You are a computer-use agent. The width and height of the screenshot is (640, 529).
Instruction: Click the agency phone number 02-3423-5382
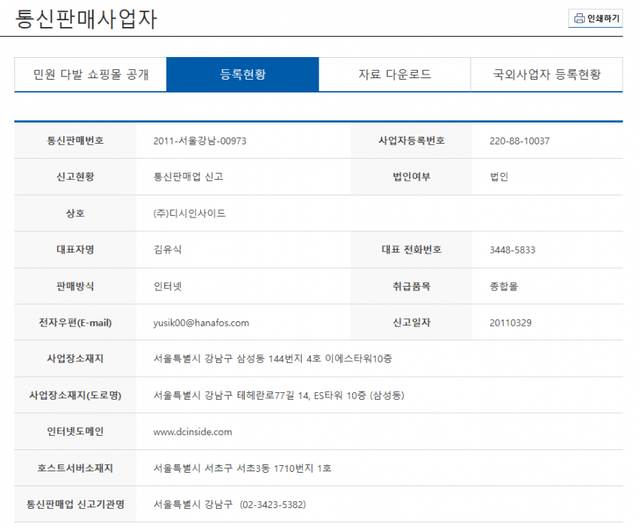pyautogui.click(x=268, y=505)
